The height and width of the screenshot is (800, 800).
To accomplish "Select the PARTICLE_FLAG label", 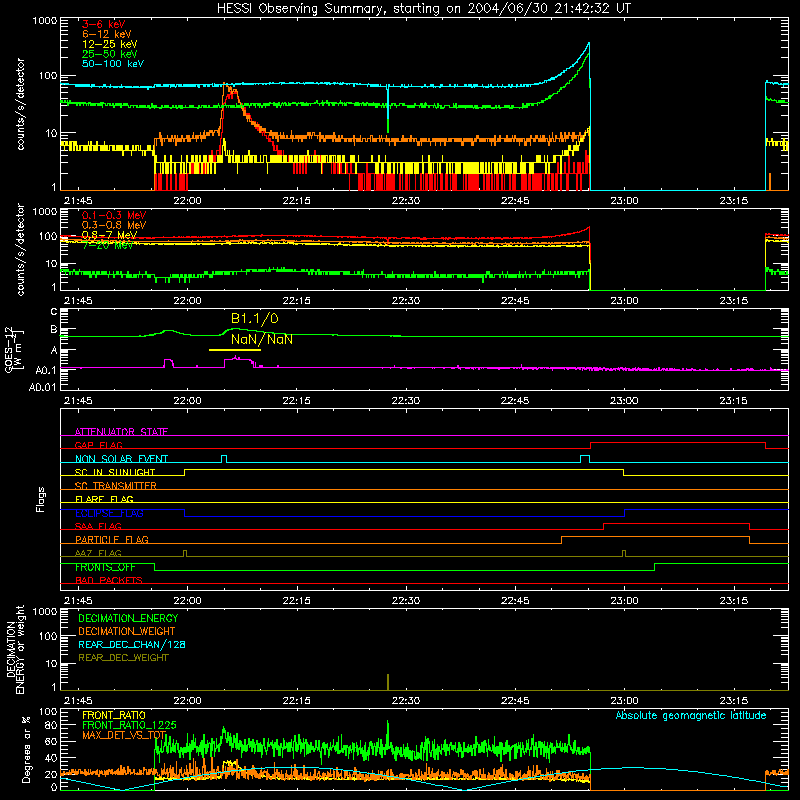I will point(112,539).
